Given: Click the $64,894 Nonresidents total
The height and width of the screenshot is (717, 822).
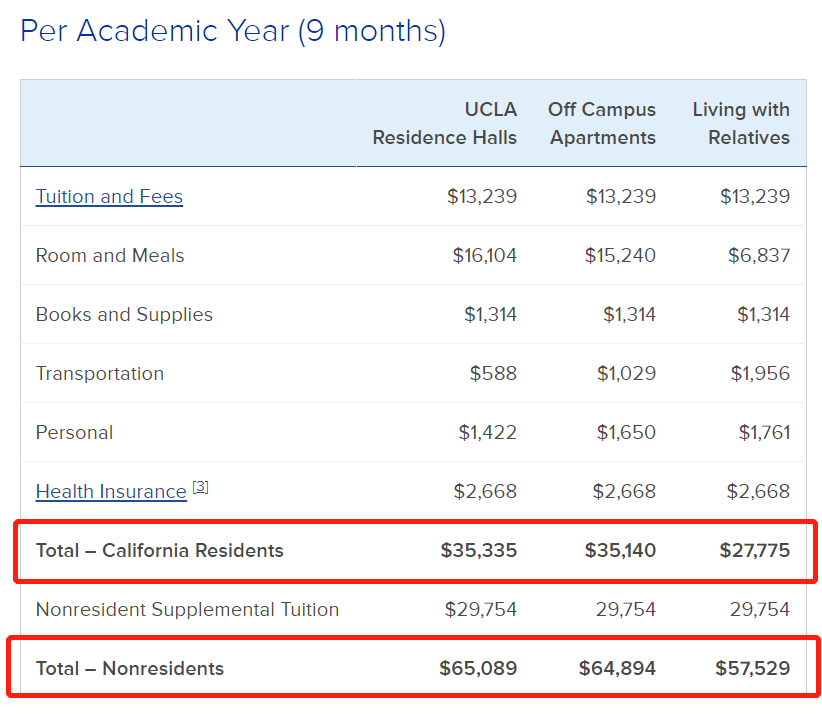Looking at the screenshot, I should click(617, 668).
